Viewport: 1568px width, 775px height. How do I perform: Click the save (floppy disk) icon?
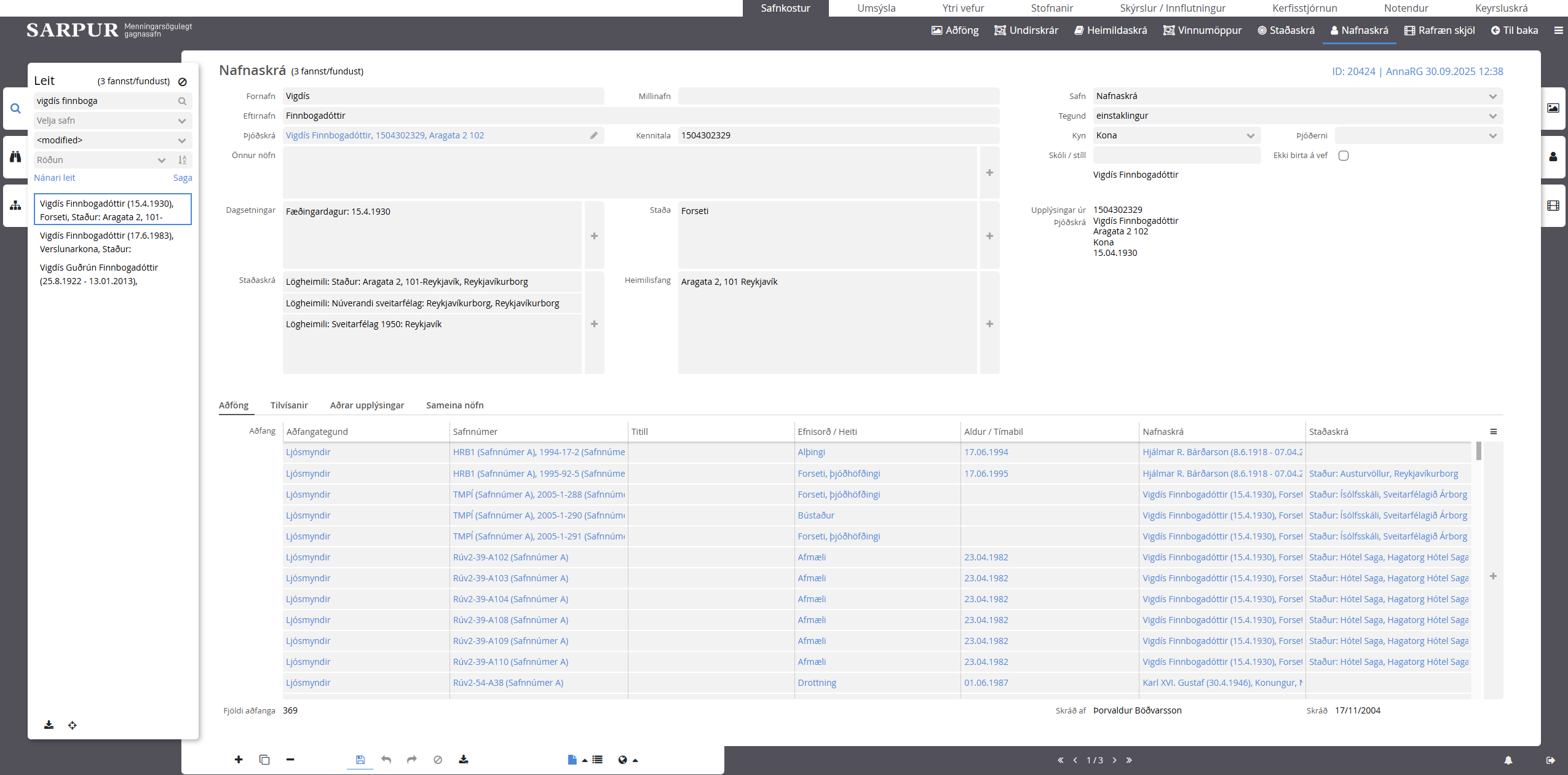coord(360,760)
